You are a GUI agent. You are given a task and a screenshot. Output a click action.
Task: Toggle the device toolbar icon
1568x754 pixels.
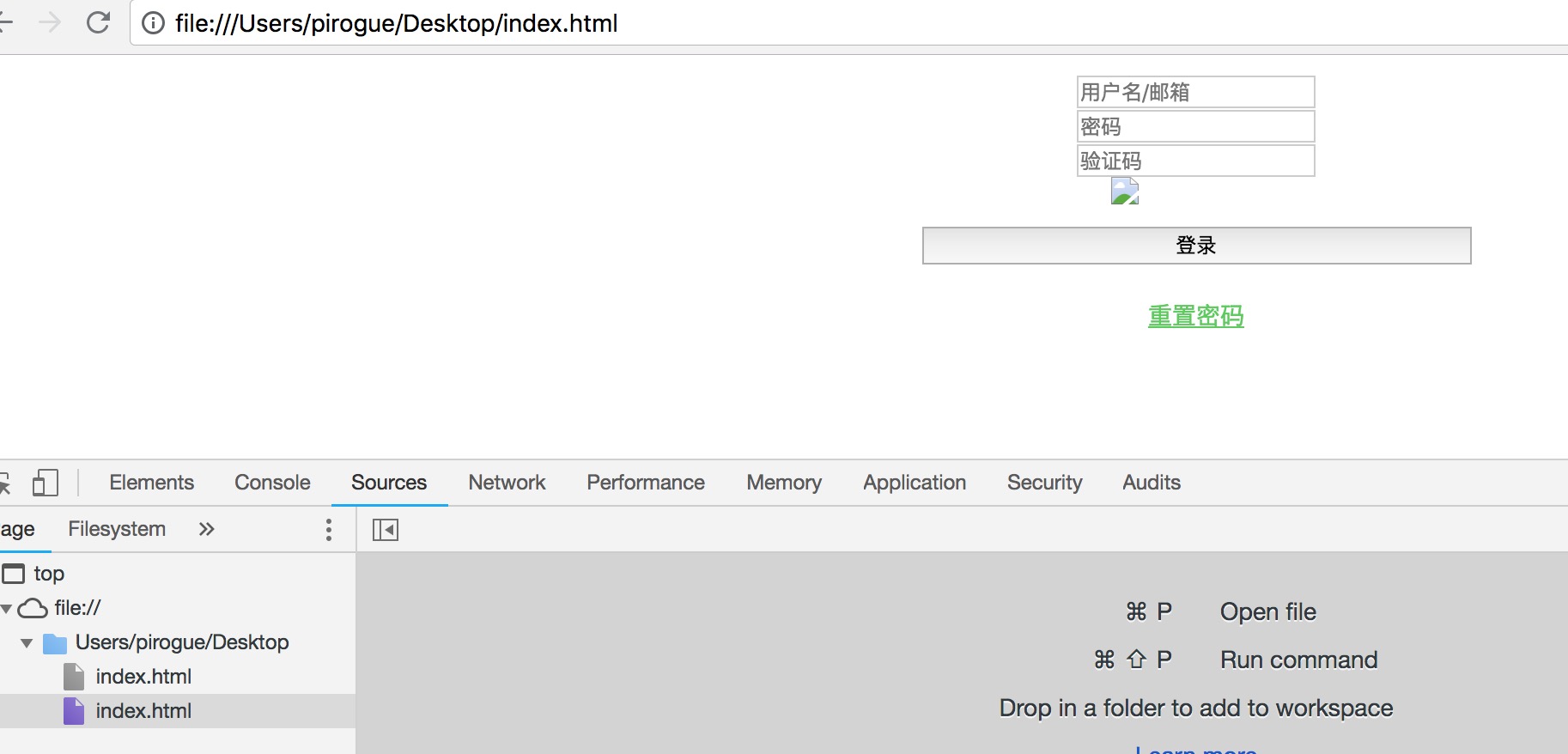coord(45,483)
